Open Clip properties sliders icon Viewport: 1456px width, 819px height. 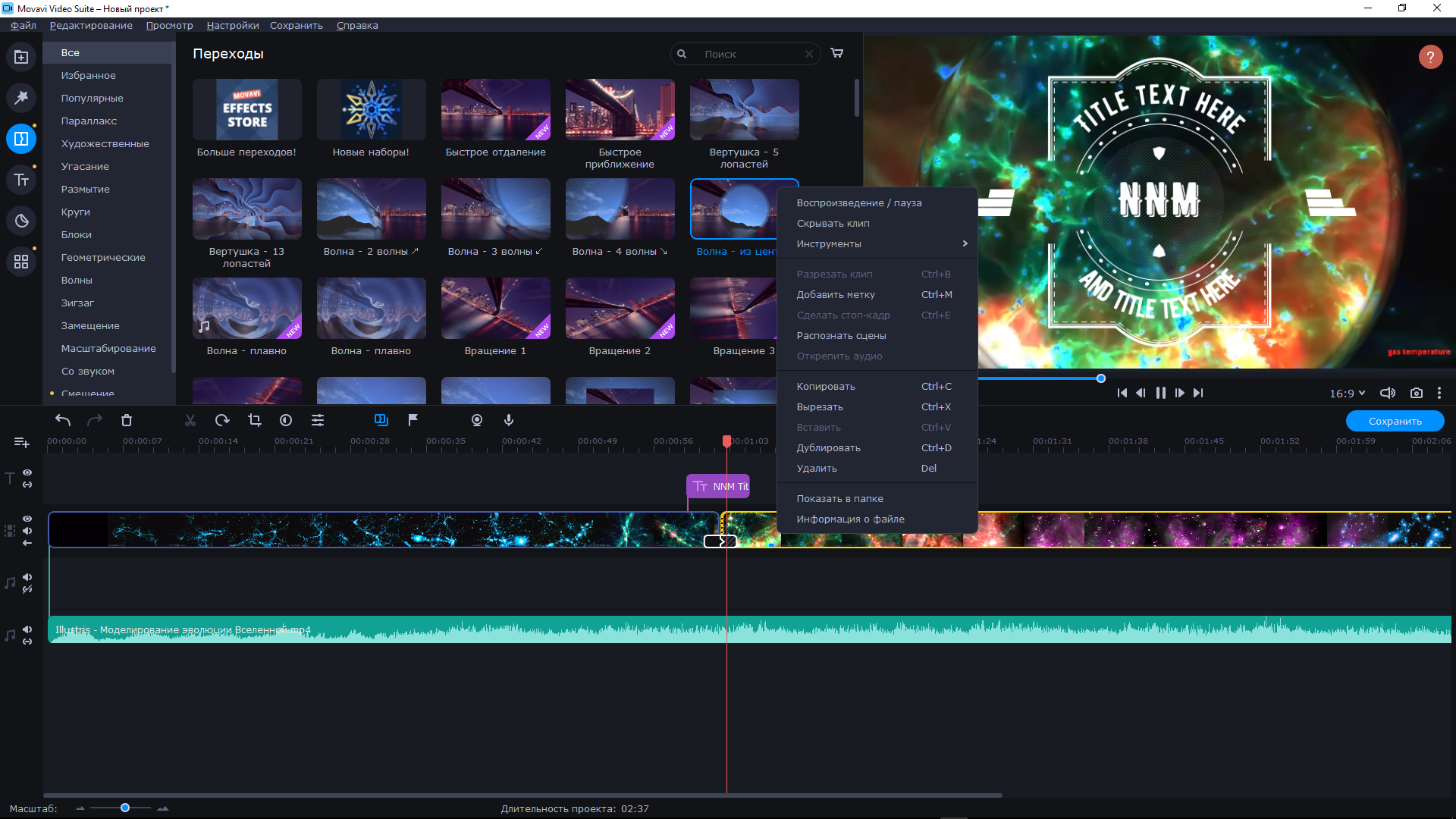point(318,420)
